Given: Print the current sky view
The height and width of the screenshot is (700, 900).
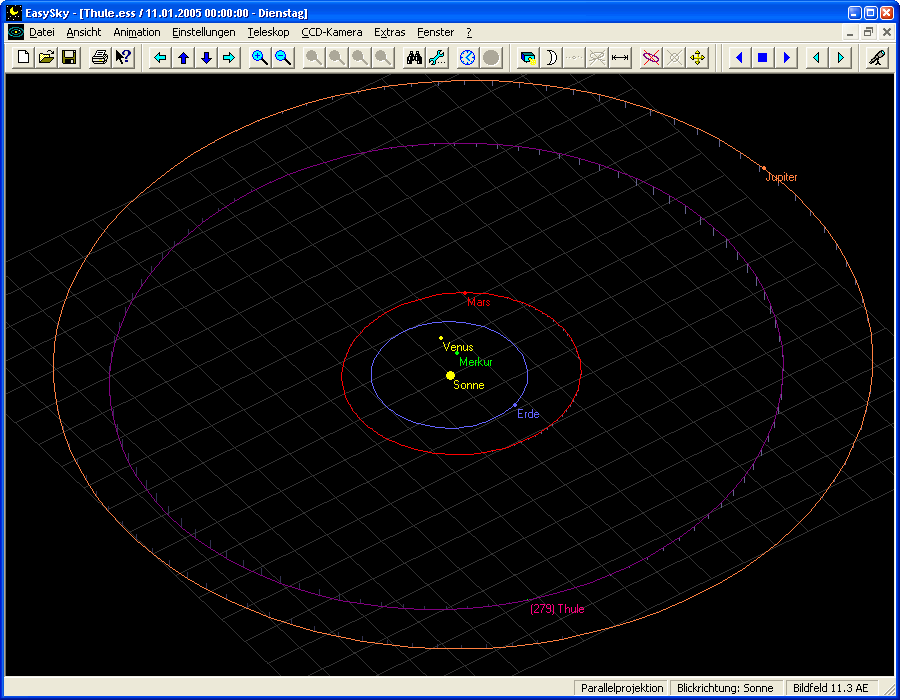Looking at the screenshot, I should click(x=100, y=58).
